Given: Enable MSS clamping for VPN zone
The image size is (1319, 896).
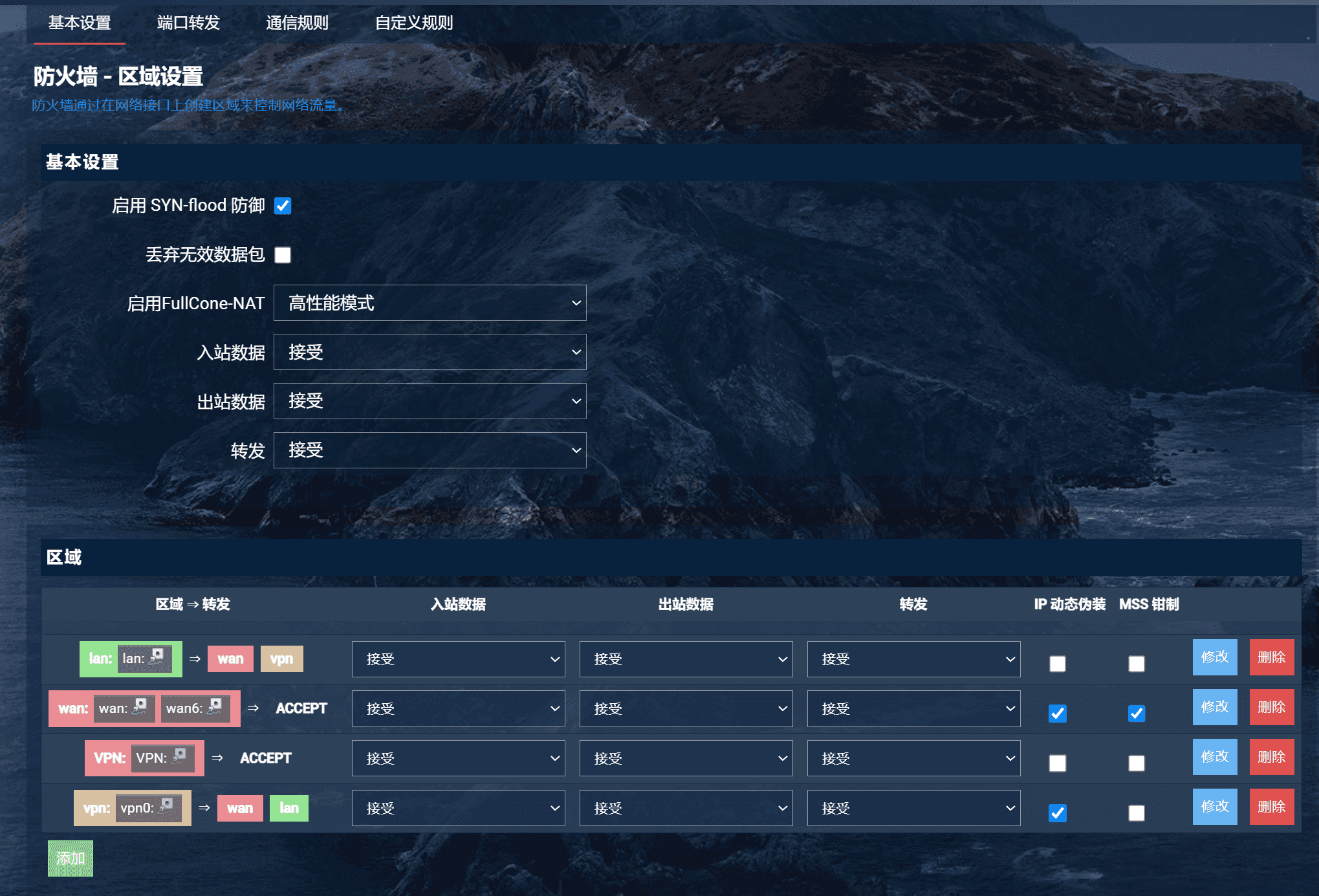Looking at the screenshot, I should point(1136,763).
